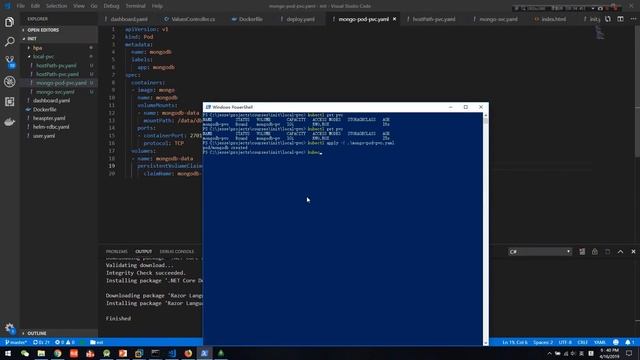Close the mongo-pod-pvc.yaml tab
The width and height of the screenshot is (640, 360).
(x=394, y=19)
